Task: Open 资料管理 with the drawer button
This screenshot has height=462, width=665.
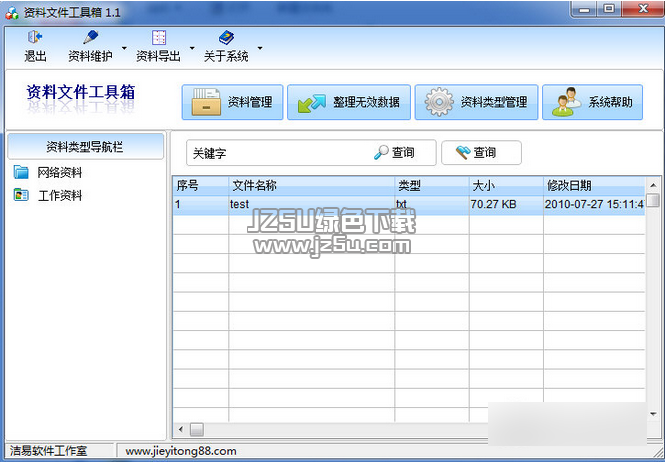Action: coord(232,102)
